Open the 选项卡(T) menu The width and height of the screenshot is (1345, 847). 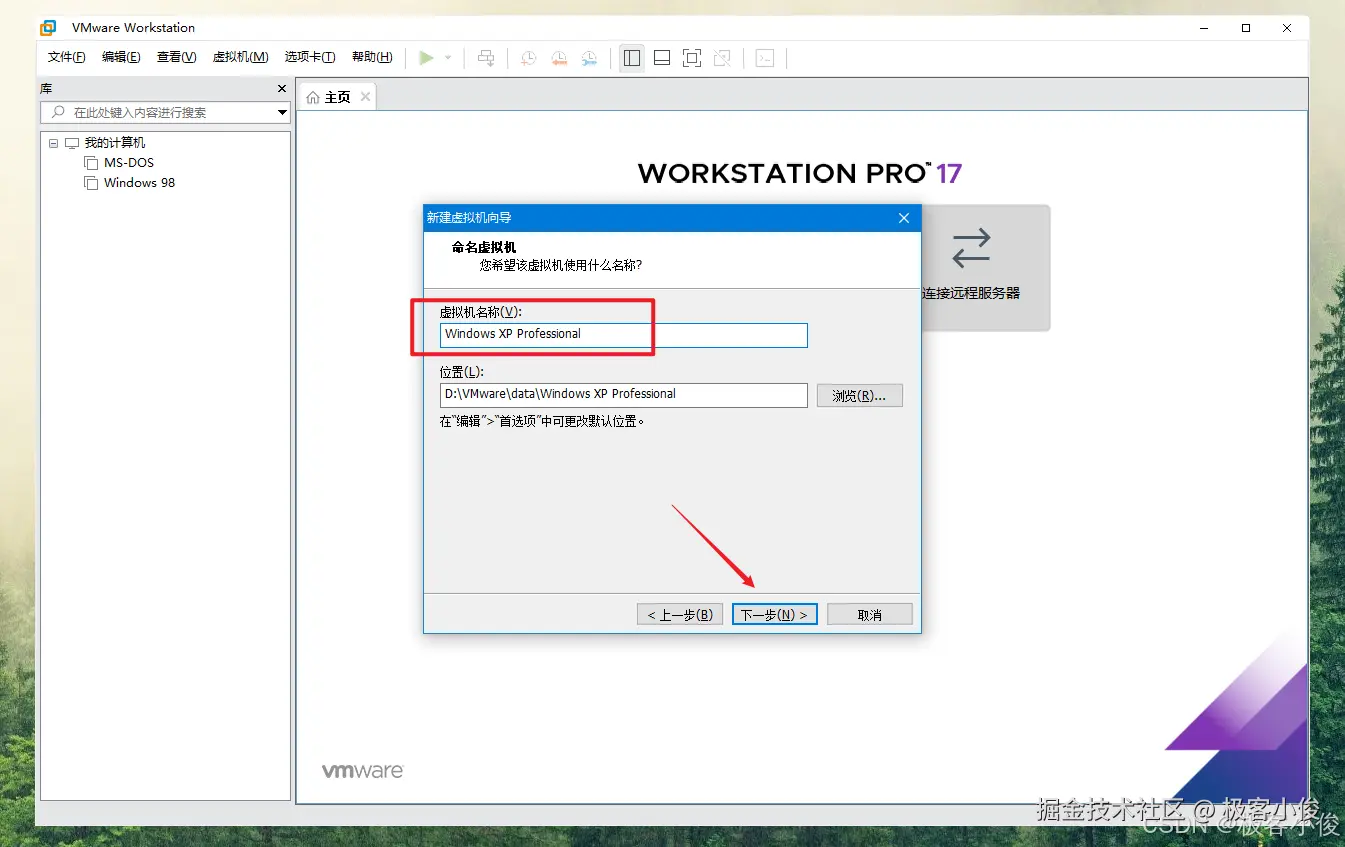(x=310, y=57)
